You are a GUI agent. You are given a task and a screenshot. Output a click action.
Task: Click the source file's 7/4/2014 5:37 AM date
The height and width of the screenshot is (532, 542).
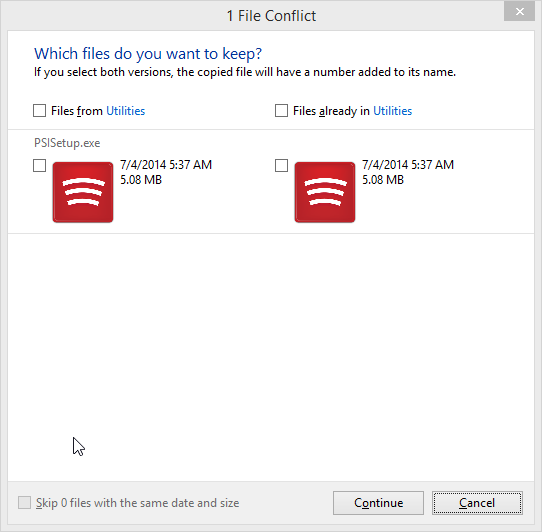click(166, 165)
